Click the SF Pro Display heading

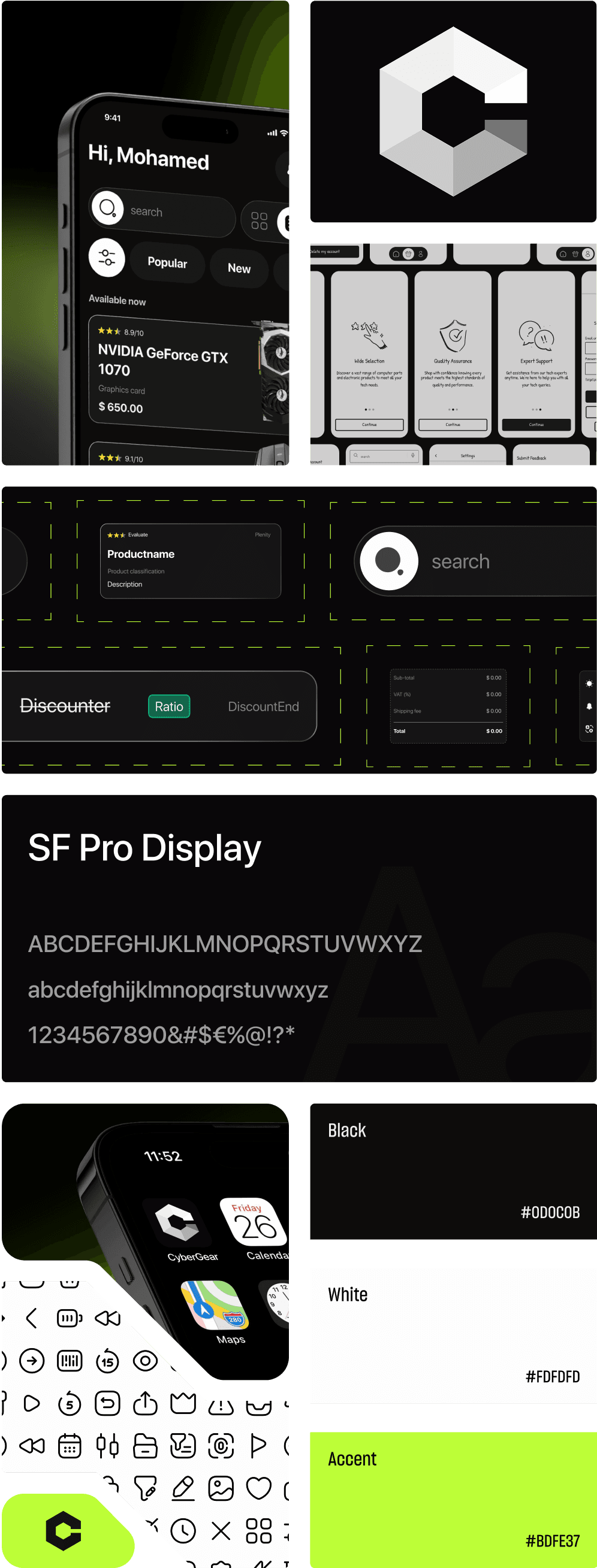[144, 848]
